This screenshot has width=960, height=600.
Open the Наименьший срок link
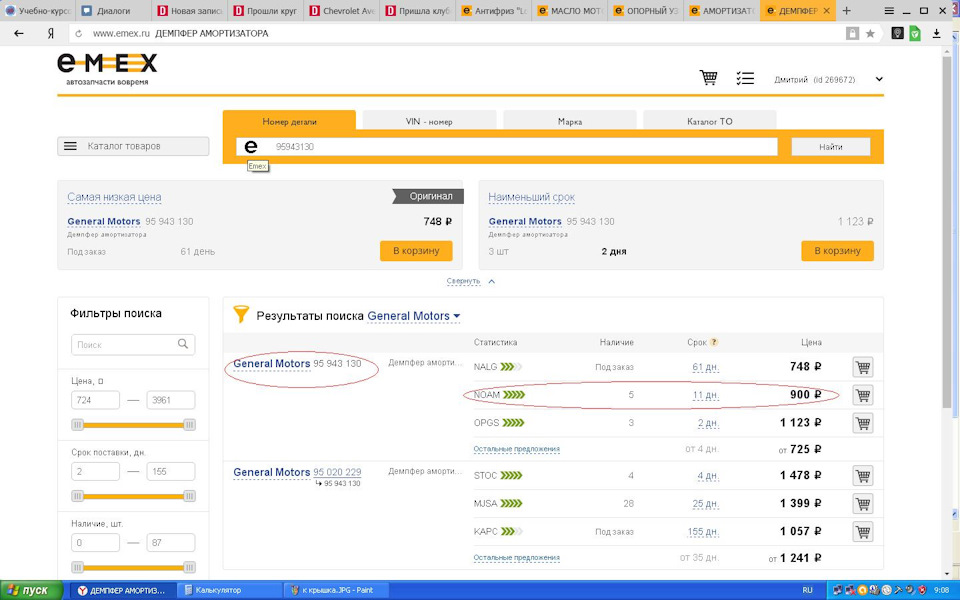coord(531,197)
